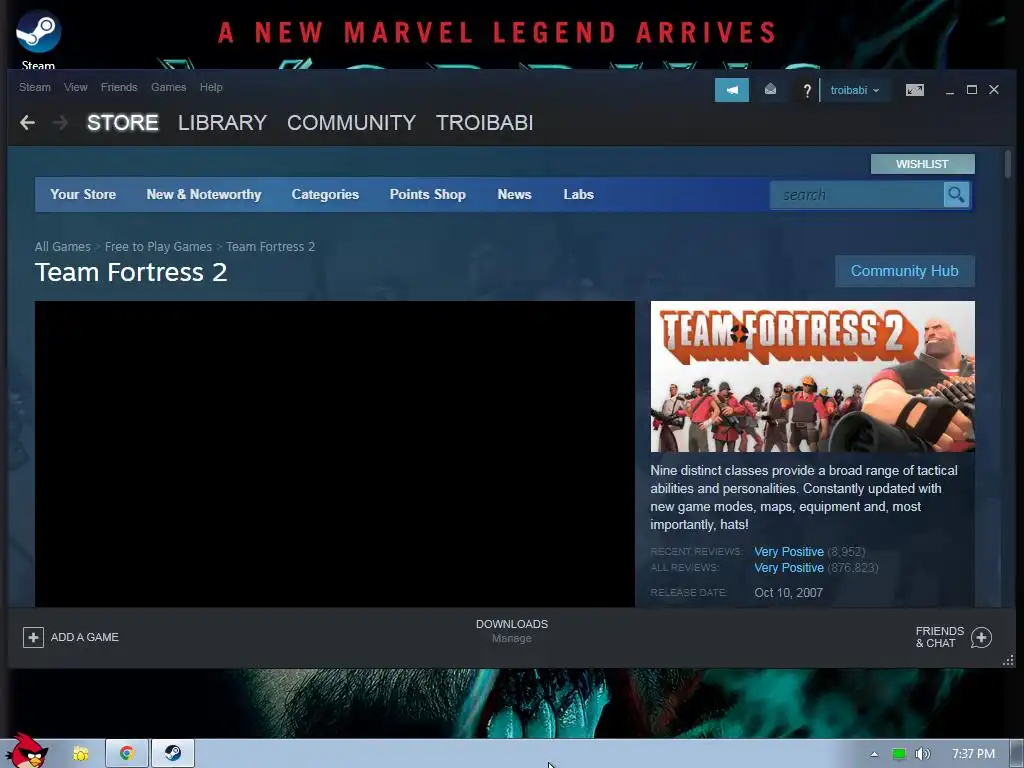Open Angry Birds icon on taskbar

(26, 752)
